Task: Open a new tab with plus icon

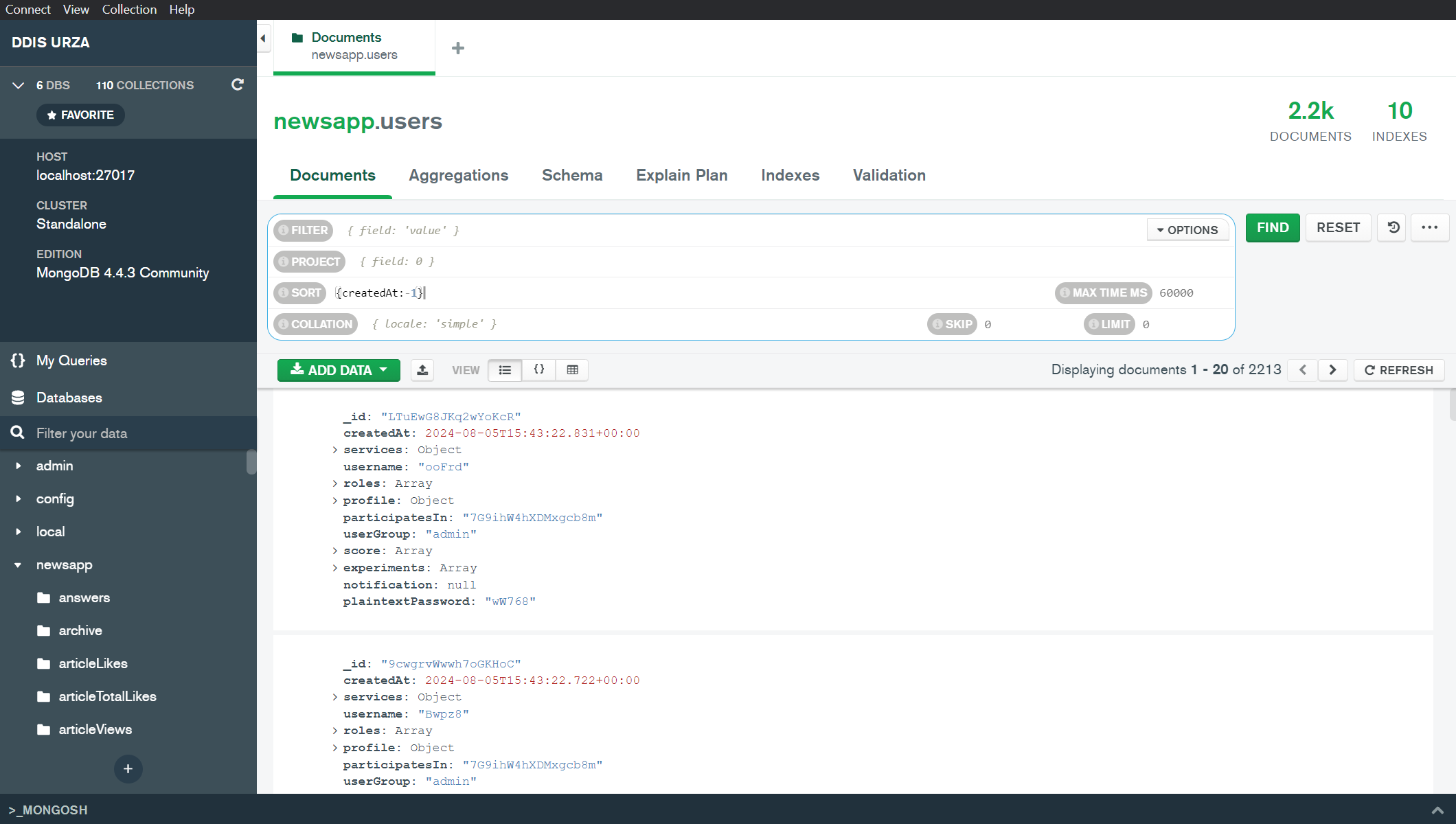Action: [458, 48]
